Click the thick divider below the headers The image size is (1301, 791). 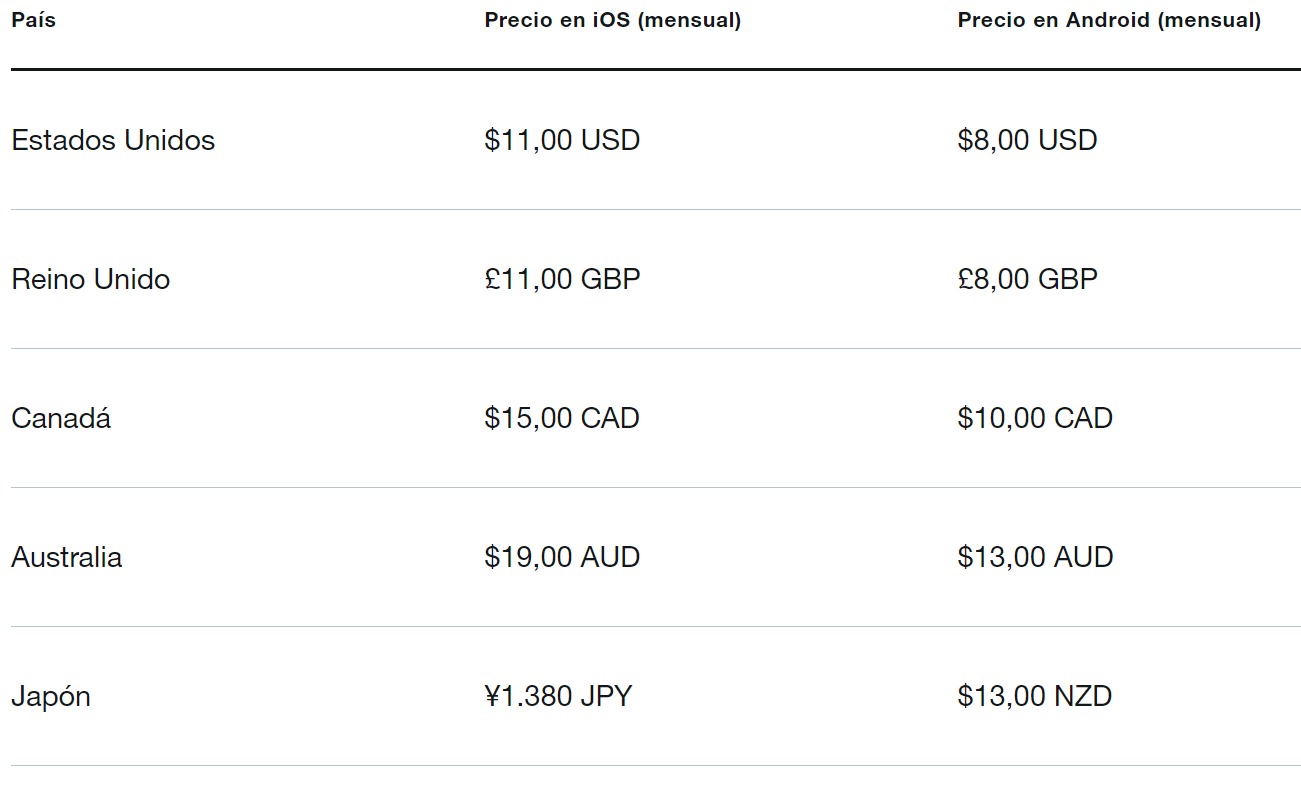pyautogui.click(x=656, y=69)
